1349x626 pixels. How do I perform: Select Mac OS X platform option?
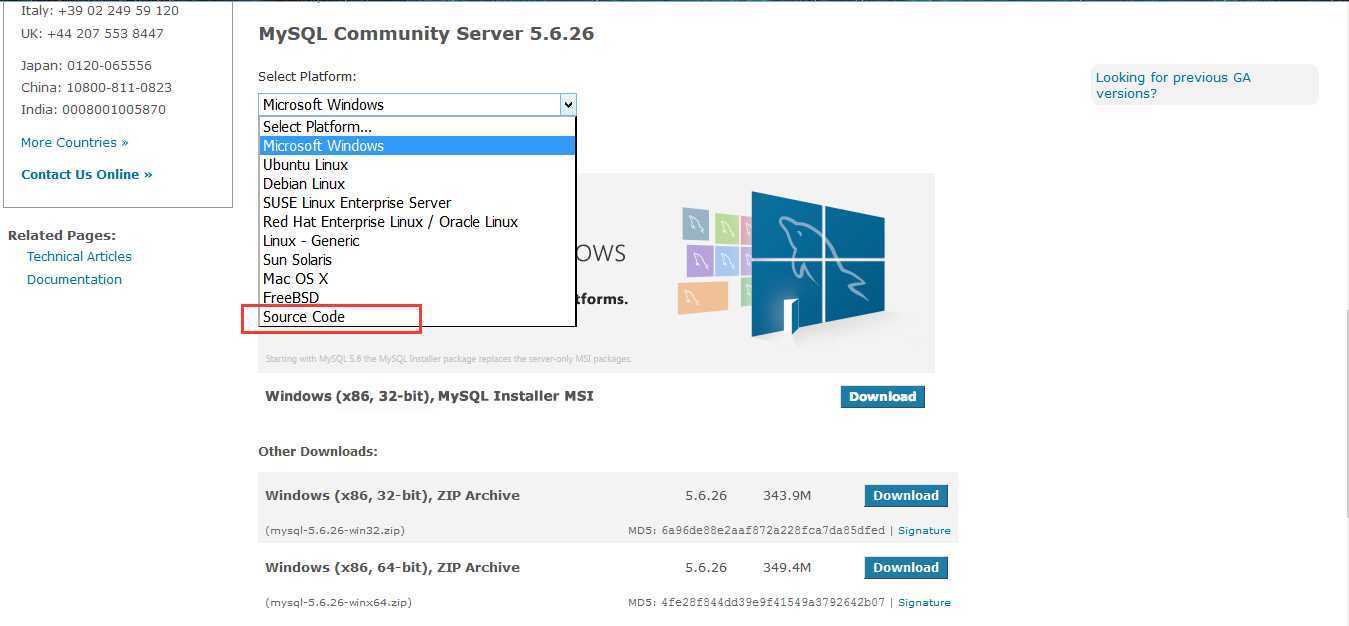417,279
